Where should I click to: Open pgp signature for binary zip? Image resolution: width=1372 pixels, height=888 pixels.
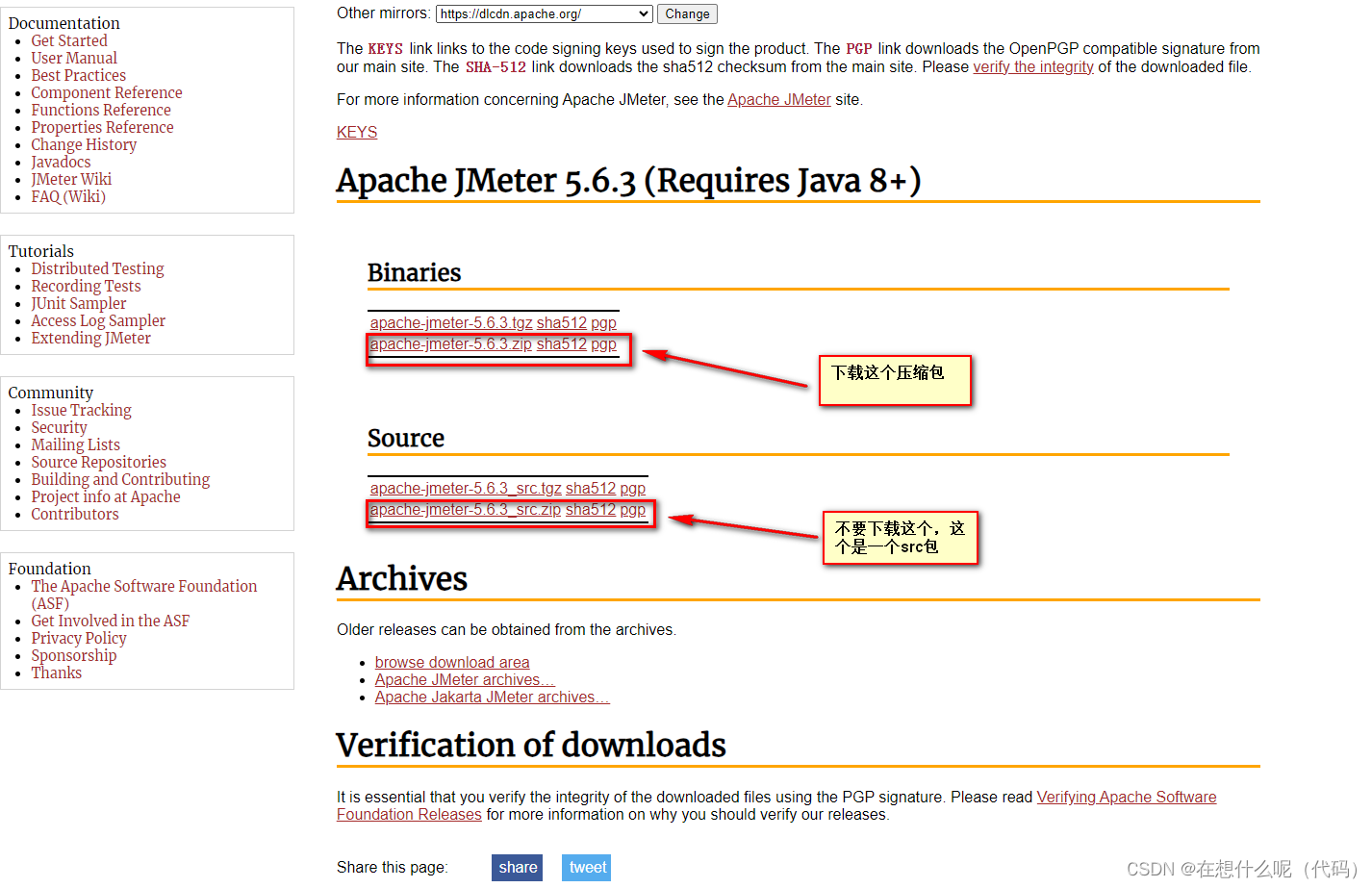pos(603,344)
